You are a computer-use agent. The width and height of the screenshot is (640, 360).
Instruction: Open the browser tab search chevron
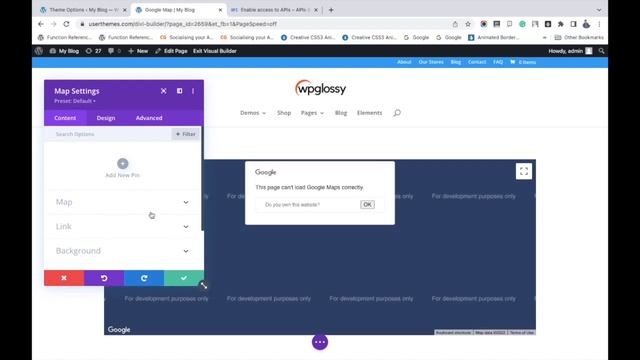(599, 10)
